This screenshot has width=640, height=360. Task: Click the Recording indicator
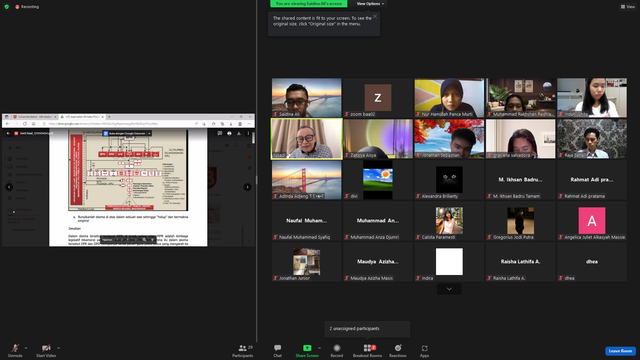tap(27, 7)
